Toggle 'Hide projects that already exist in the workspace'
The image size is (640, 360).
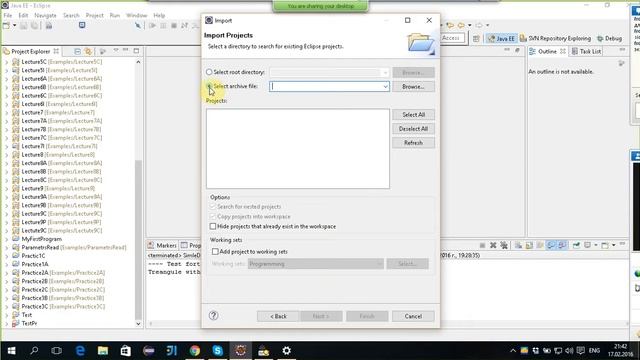pos(213,226)
